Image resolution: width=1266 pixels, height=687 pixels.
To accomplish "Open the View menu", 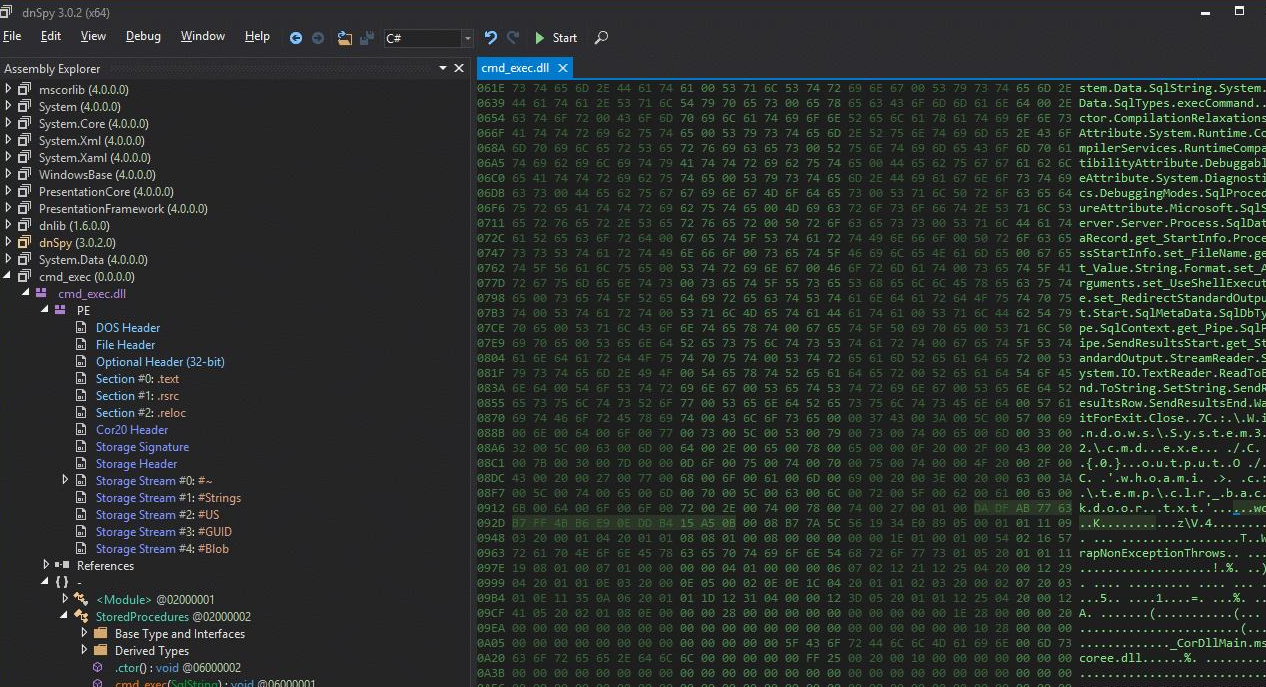I will (93, 37).
